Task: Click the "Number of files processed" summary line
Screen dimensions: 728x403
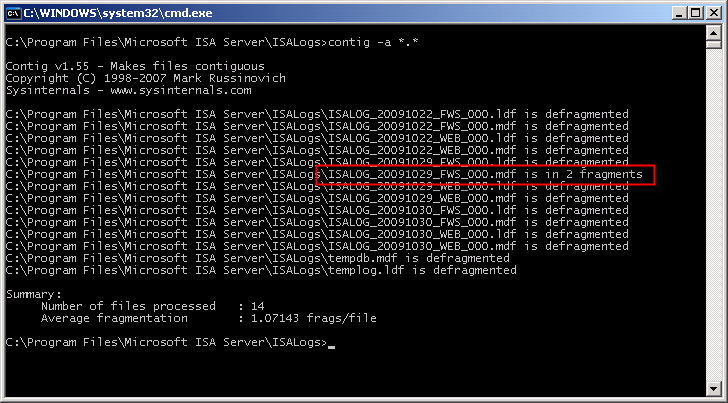Action: point(150,306)
